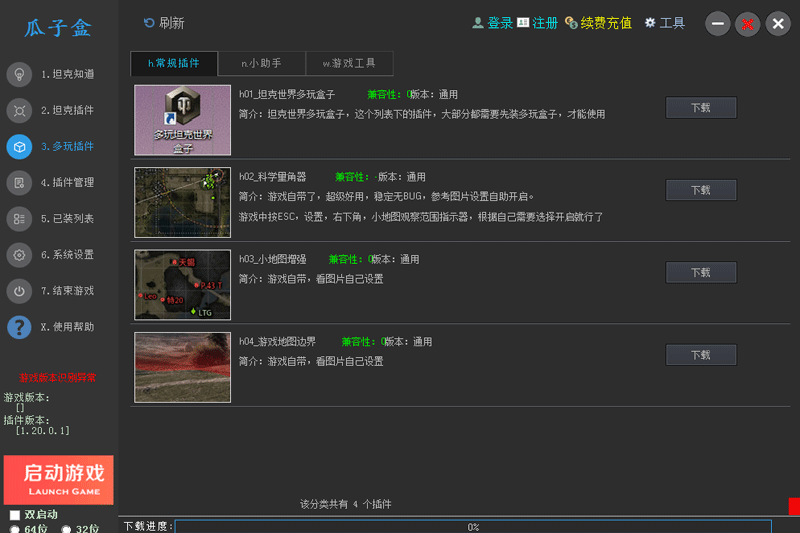Switch to the n.小助手 tab

261,63
